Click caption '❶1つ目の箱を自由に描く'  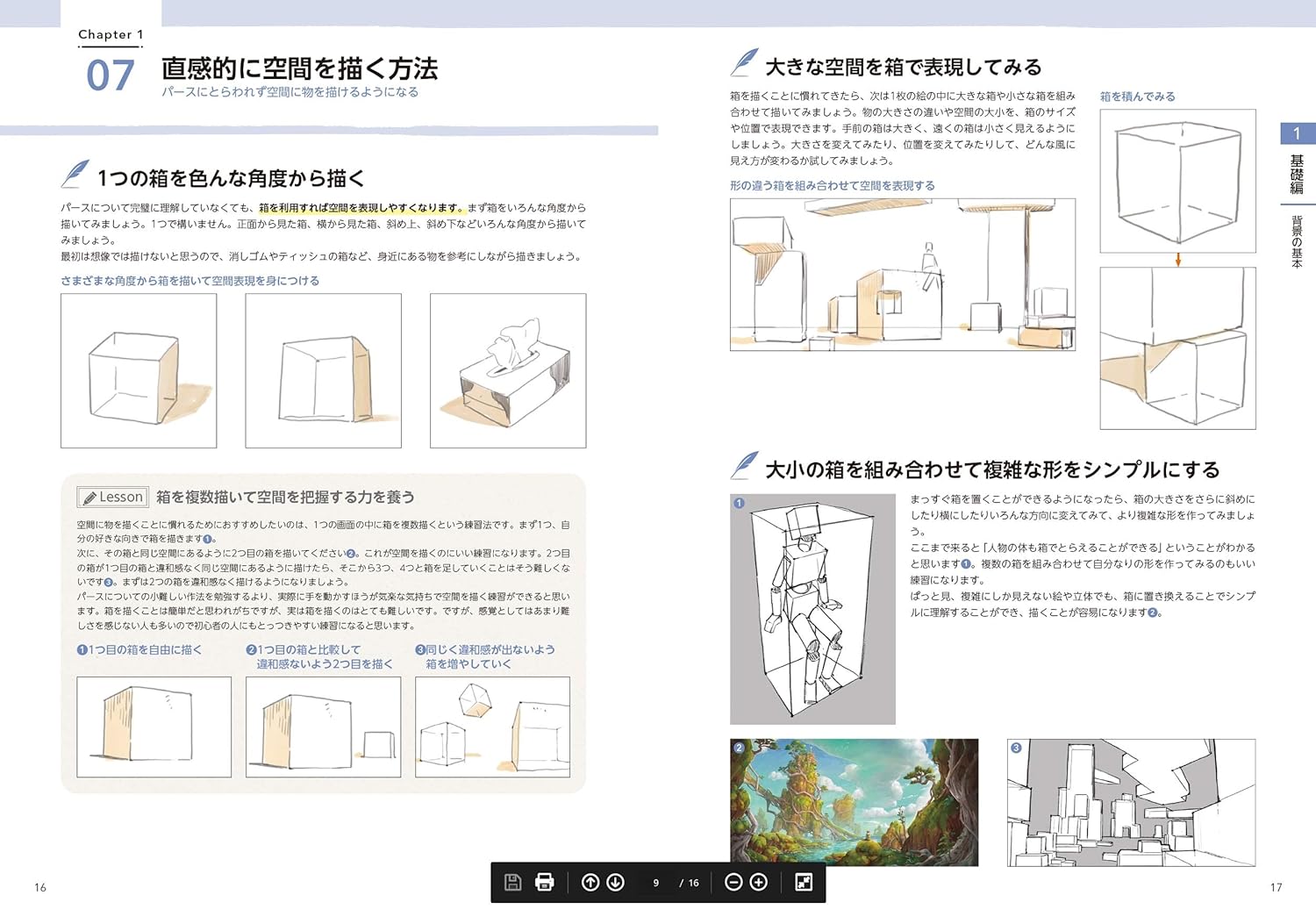point(139,649)
